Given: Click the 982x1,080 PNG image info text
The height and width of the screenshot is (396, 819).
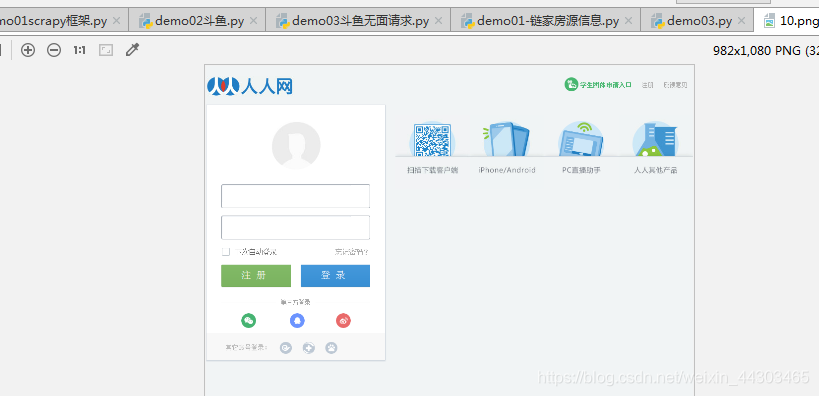Looking at the screenshot, I should tap(766, 51).
